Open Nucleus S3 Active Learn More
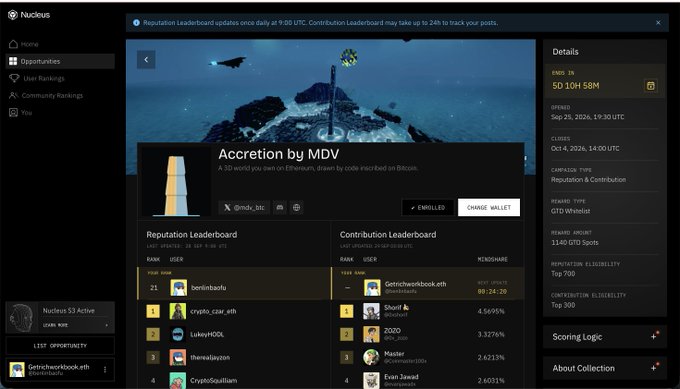This screenshot has width=680, height=389. (x=60, y=317)
